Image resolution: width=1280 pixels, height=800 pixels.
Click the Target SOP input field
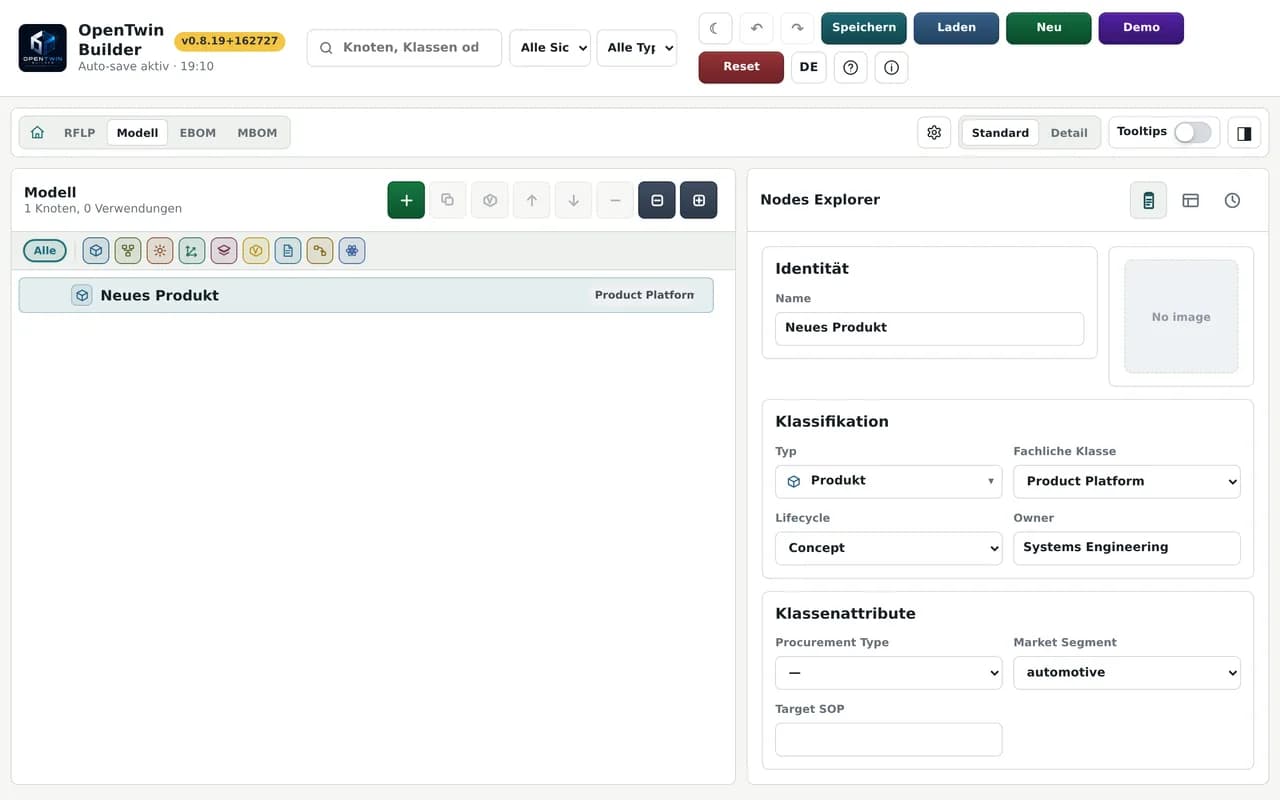point(889,740)
